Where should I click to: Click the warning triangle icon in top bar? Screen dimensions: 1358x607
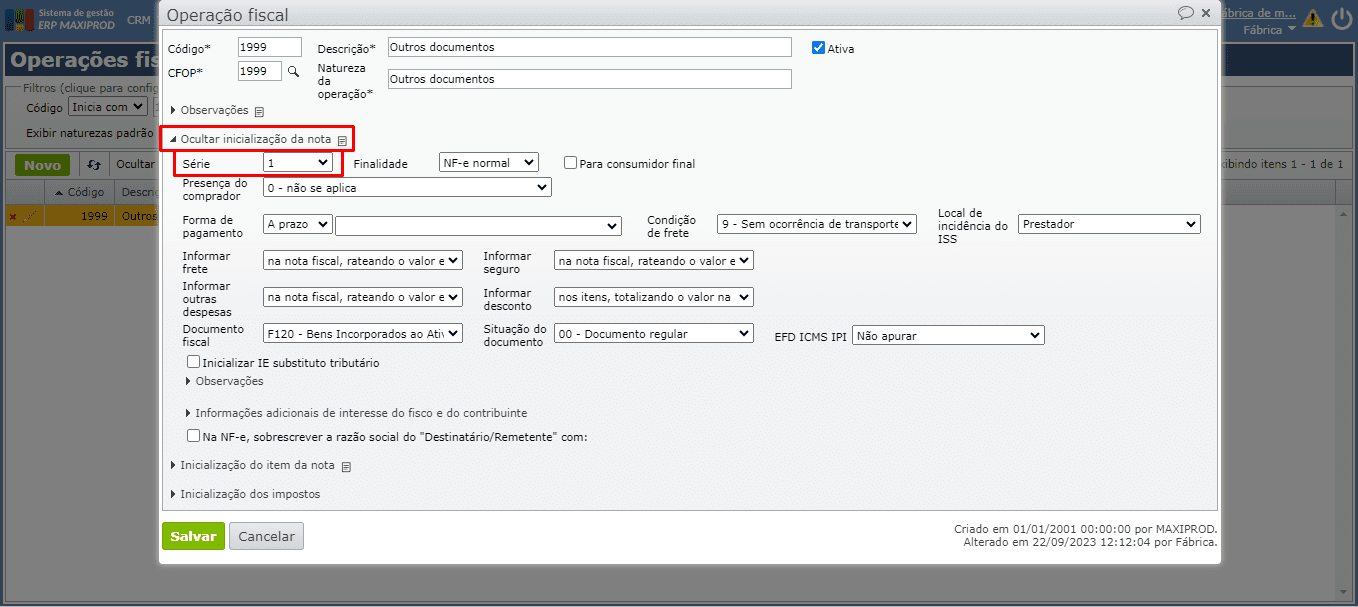[1312, 18]
